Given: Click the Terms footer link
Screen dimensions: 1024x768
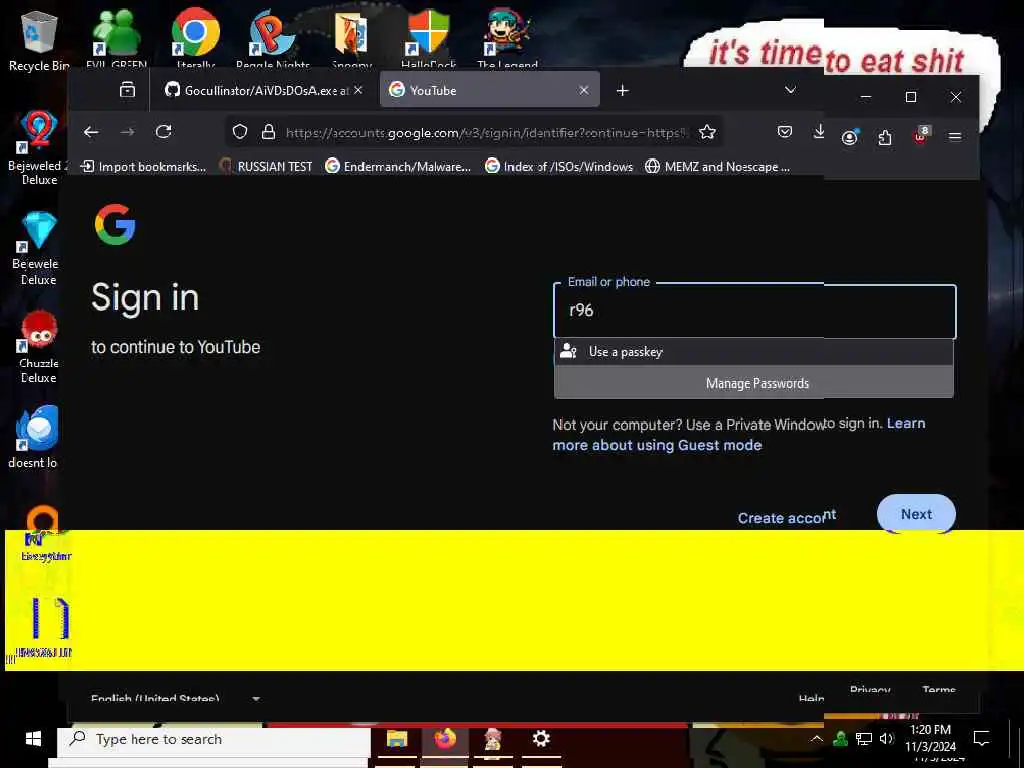Looking at the screenshot, I should 938,690.
